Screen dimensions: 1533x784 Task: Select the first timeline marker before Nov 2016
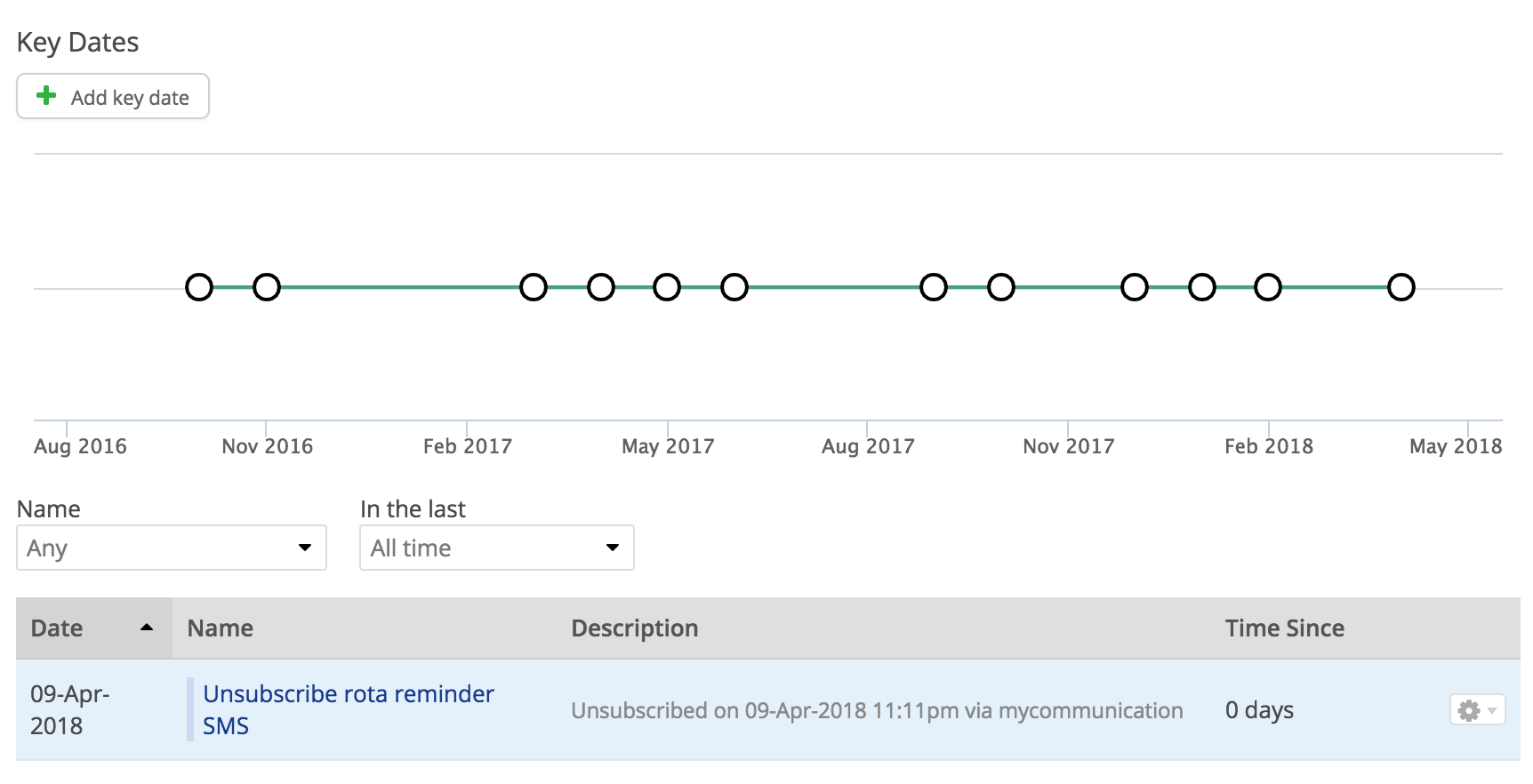pos(199,287)
